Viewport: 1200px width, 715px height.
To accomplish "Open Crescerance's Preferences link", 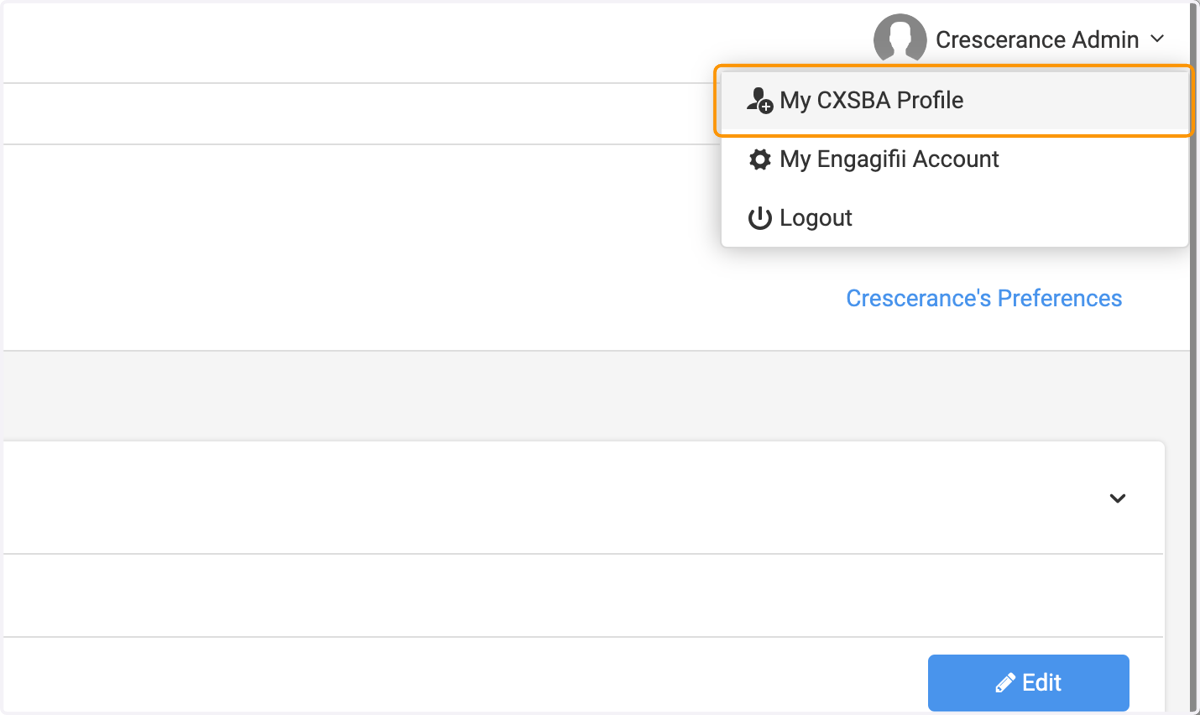I will 984,298.
